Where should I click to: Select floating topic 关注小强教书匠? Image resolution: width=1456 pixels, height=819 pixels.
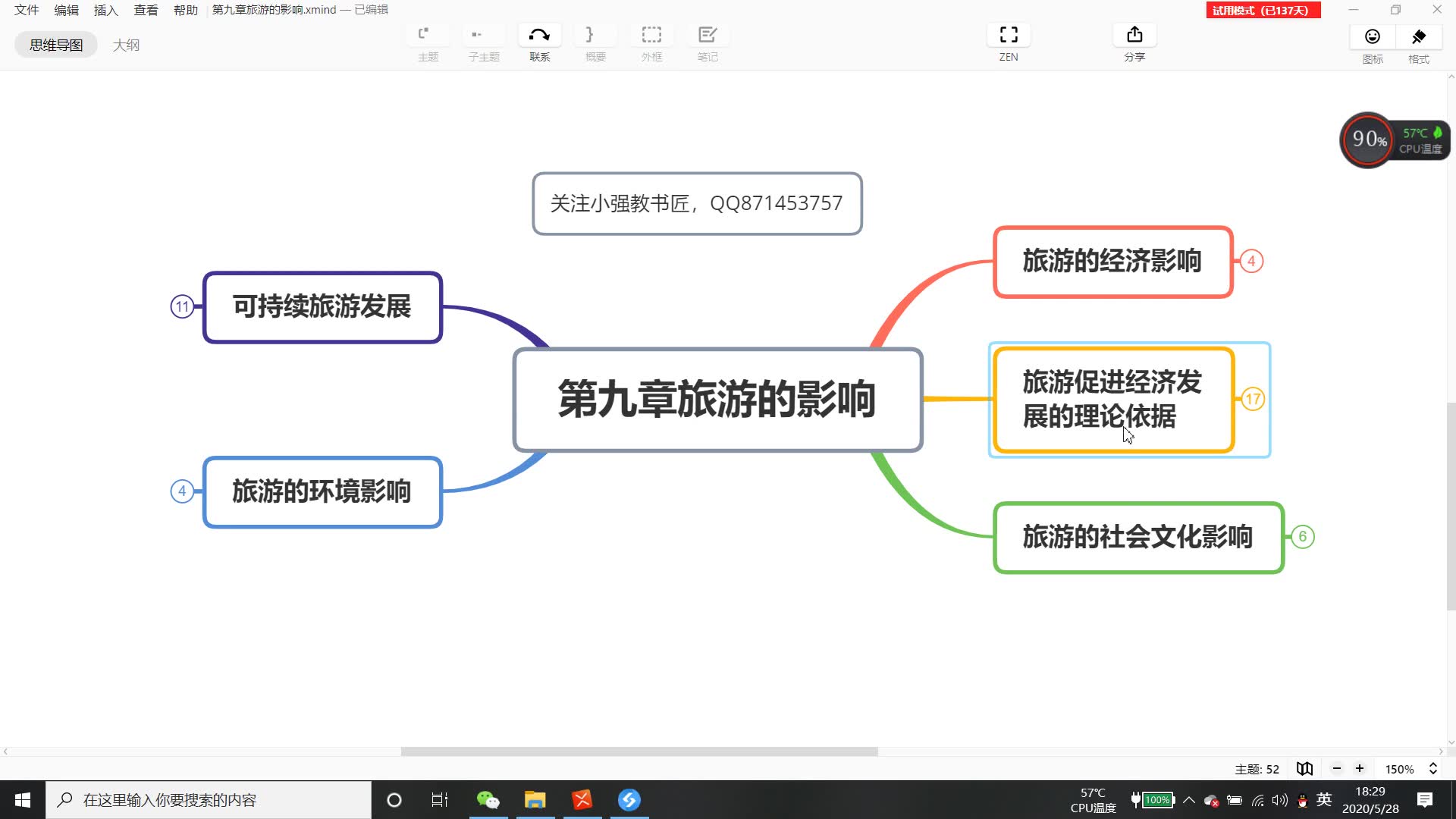[x=697, y=203]
